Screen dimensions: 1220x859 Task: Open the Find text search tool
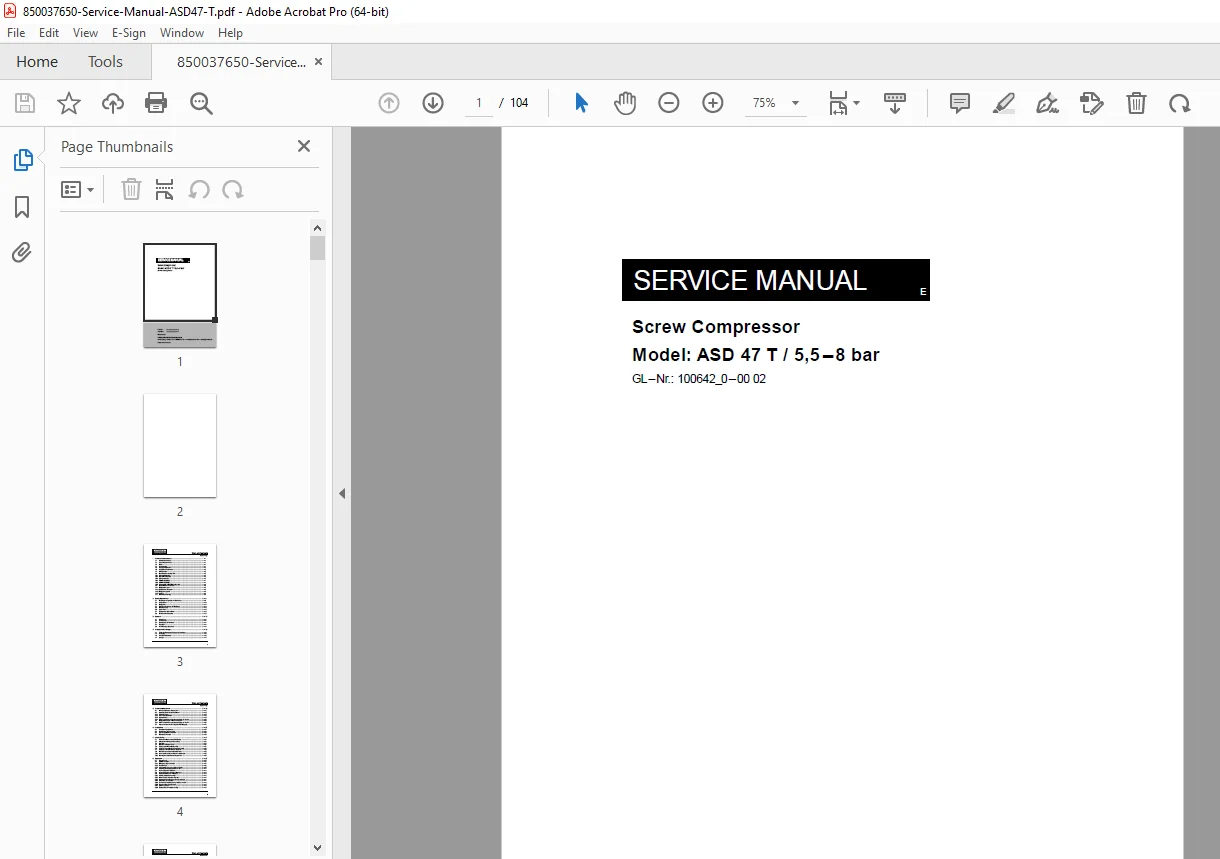[202, 103]
